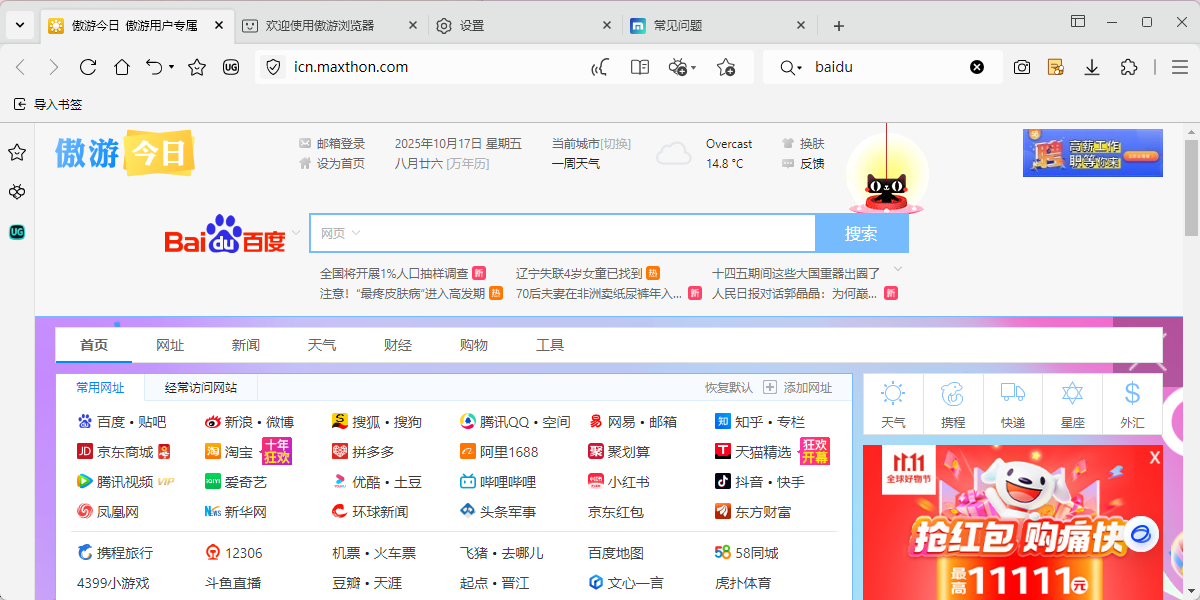The width and height of the screenshot is (1200, 600).
Task: Open the split-screen icon near window controls
Action: [1078, 21]
